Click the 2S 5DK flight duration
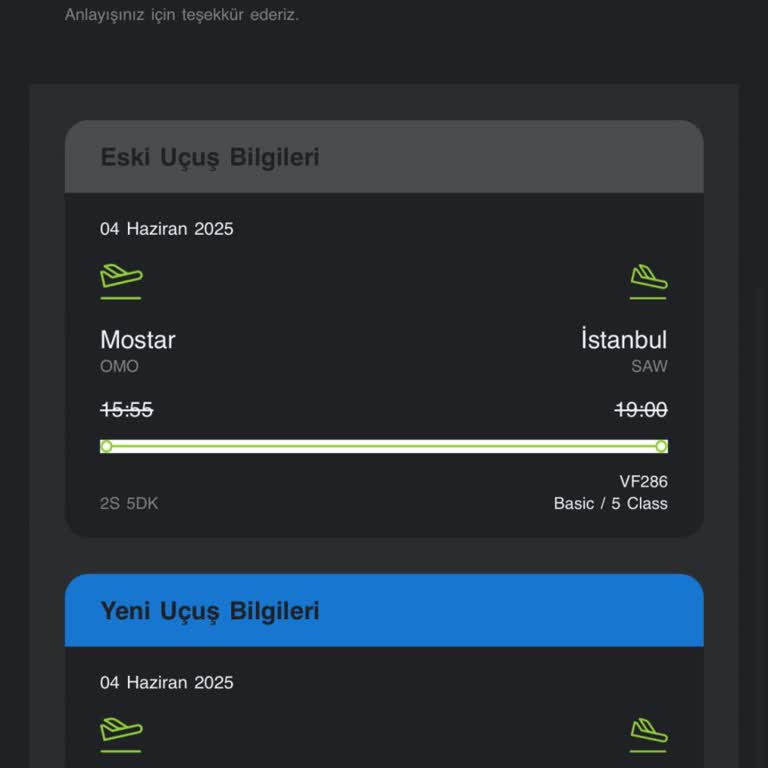This screenshot has width=768, height=768. [129, 504]
